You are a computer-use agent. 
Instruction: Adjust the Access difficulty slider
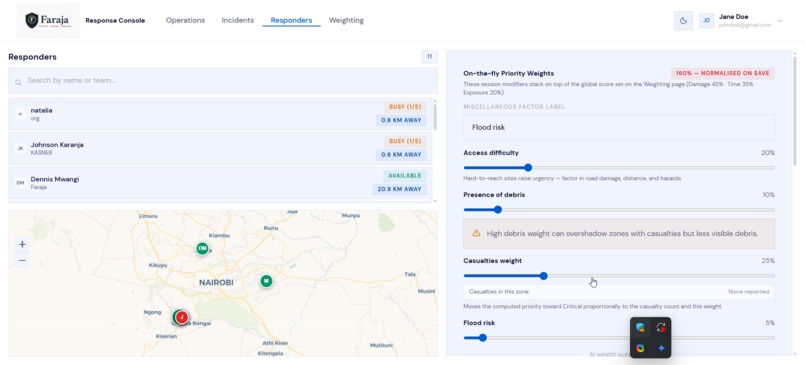618,168
